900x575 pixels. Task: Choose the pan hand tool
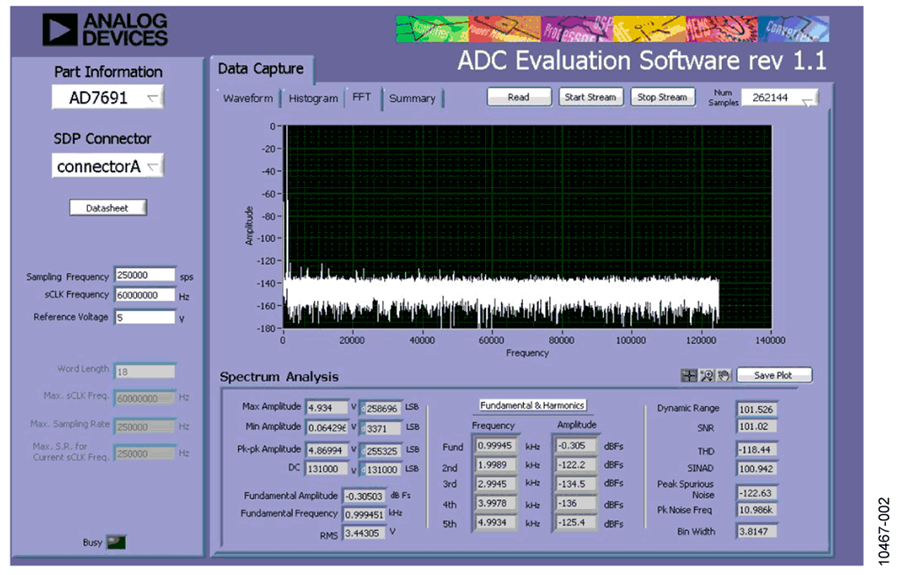pos(724,375)
